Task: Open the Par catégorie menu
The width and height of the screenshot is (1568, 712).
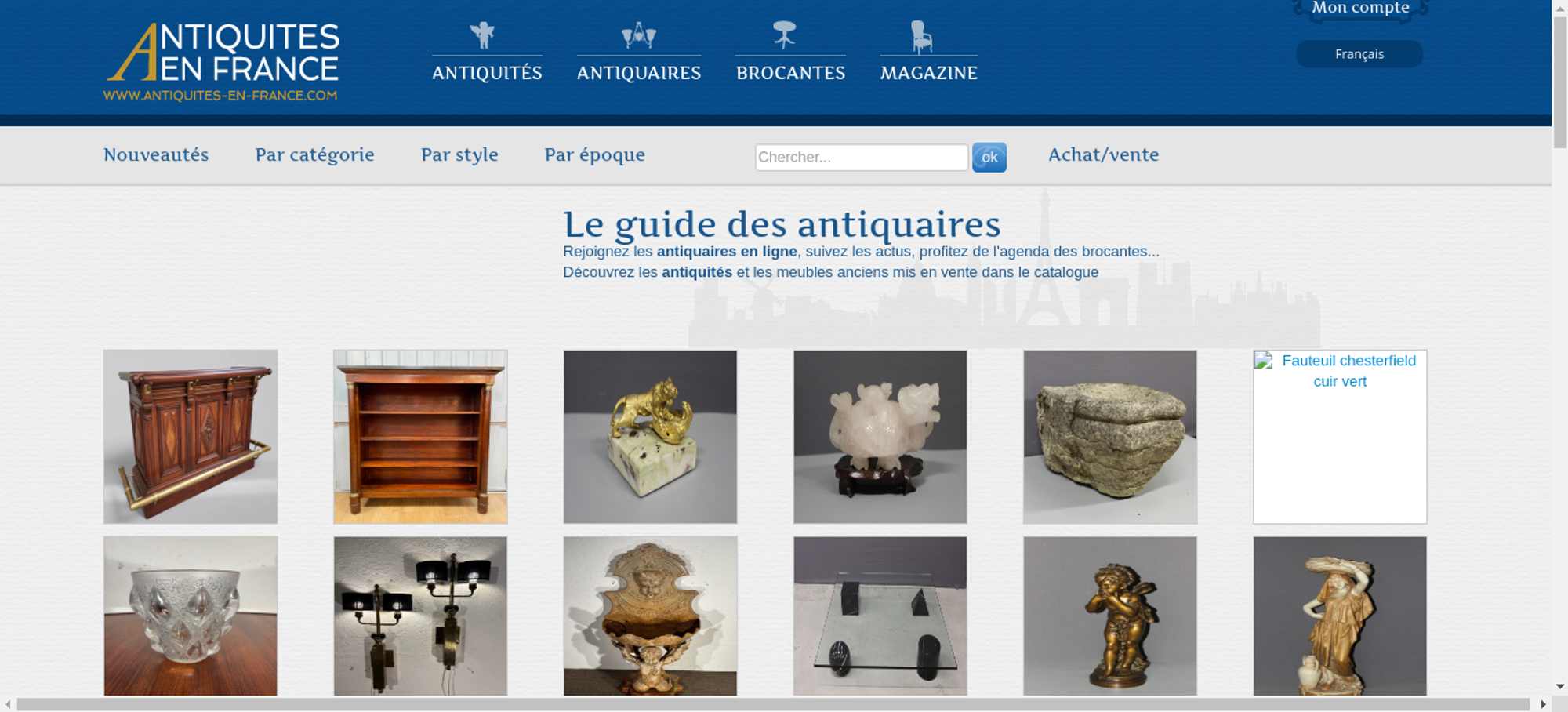Action: click(x=314, y=154)
